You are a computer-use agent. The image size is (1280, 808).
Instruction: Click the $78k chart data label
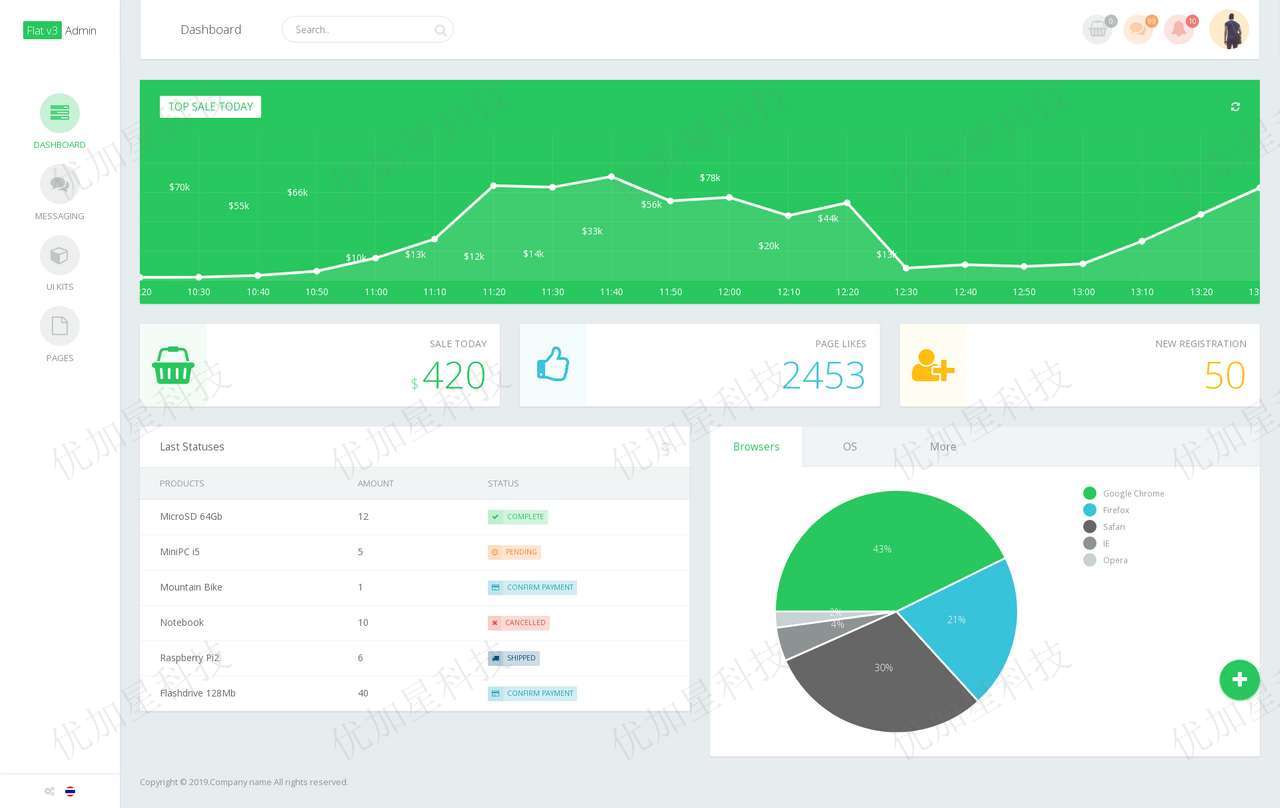(x=710, y=178)
